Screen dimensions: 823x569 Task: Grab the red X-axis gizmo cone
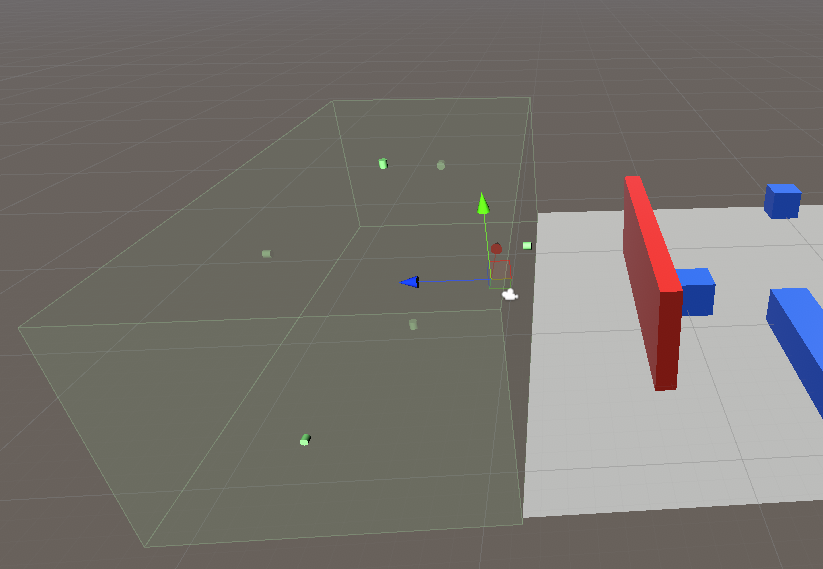496,248
